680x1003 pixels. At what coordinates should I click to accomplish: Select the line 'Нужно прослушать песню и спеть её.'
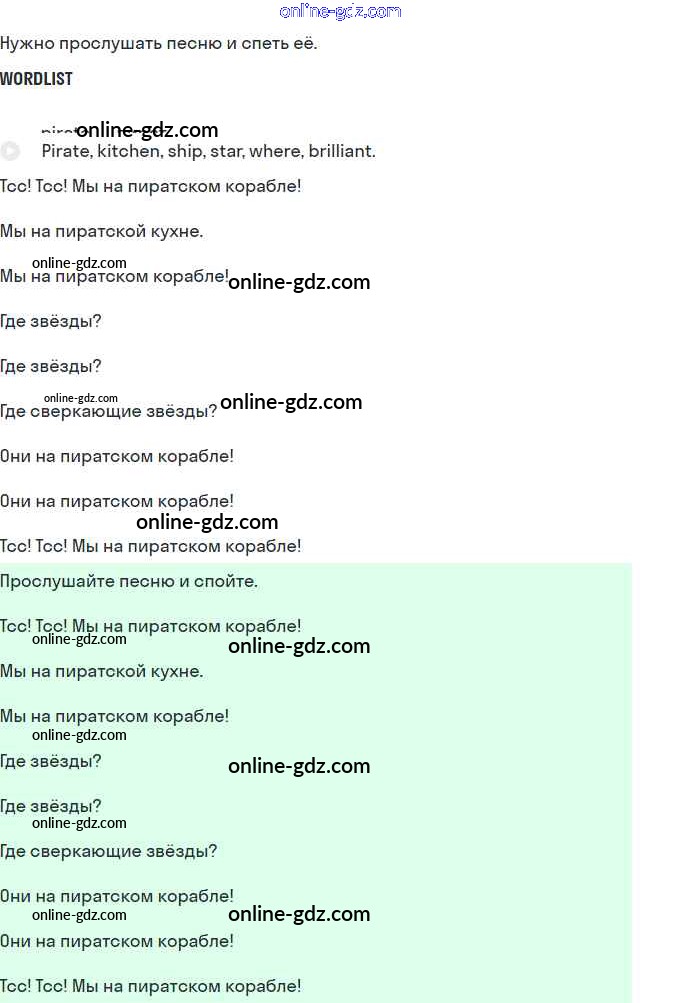click(x=159, y=43)
